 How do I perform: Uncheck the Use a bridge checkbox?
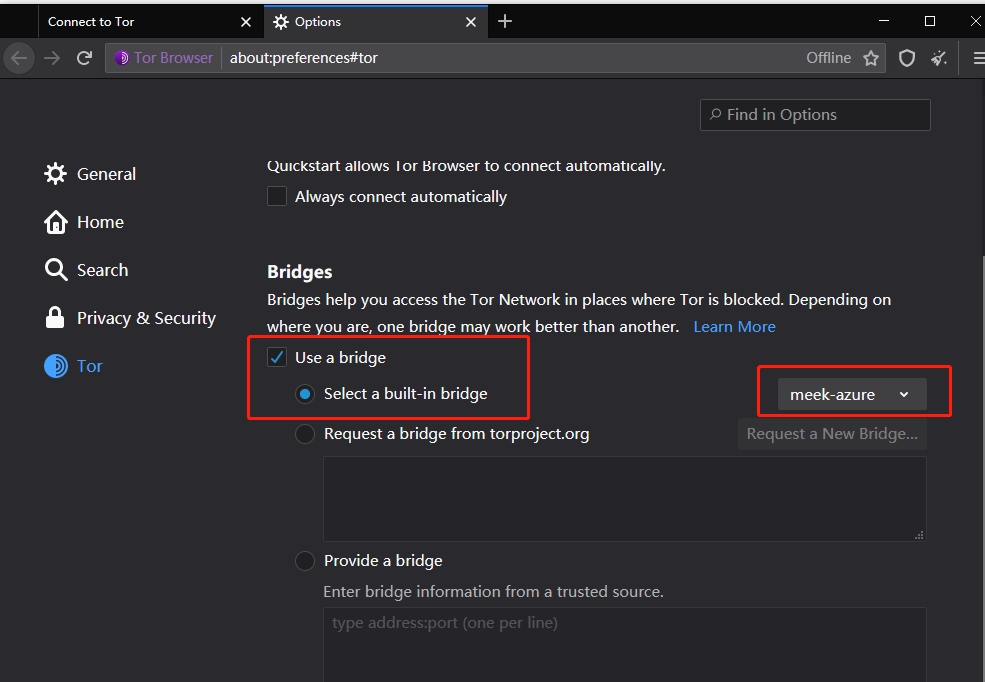pos(277,358)
